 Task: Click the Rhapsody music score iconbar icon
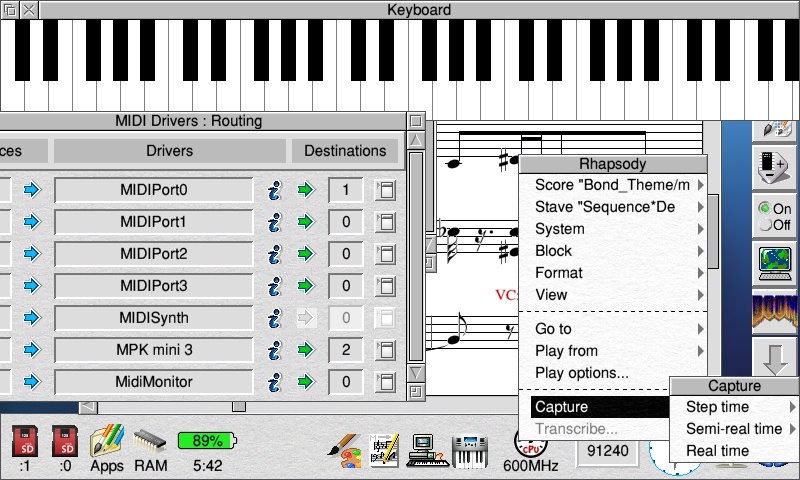tap(385, 447)
